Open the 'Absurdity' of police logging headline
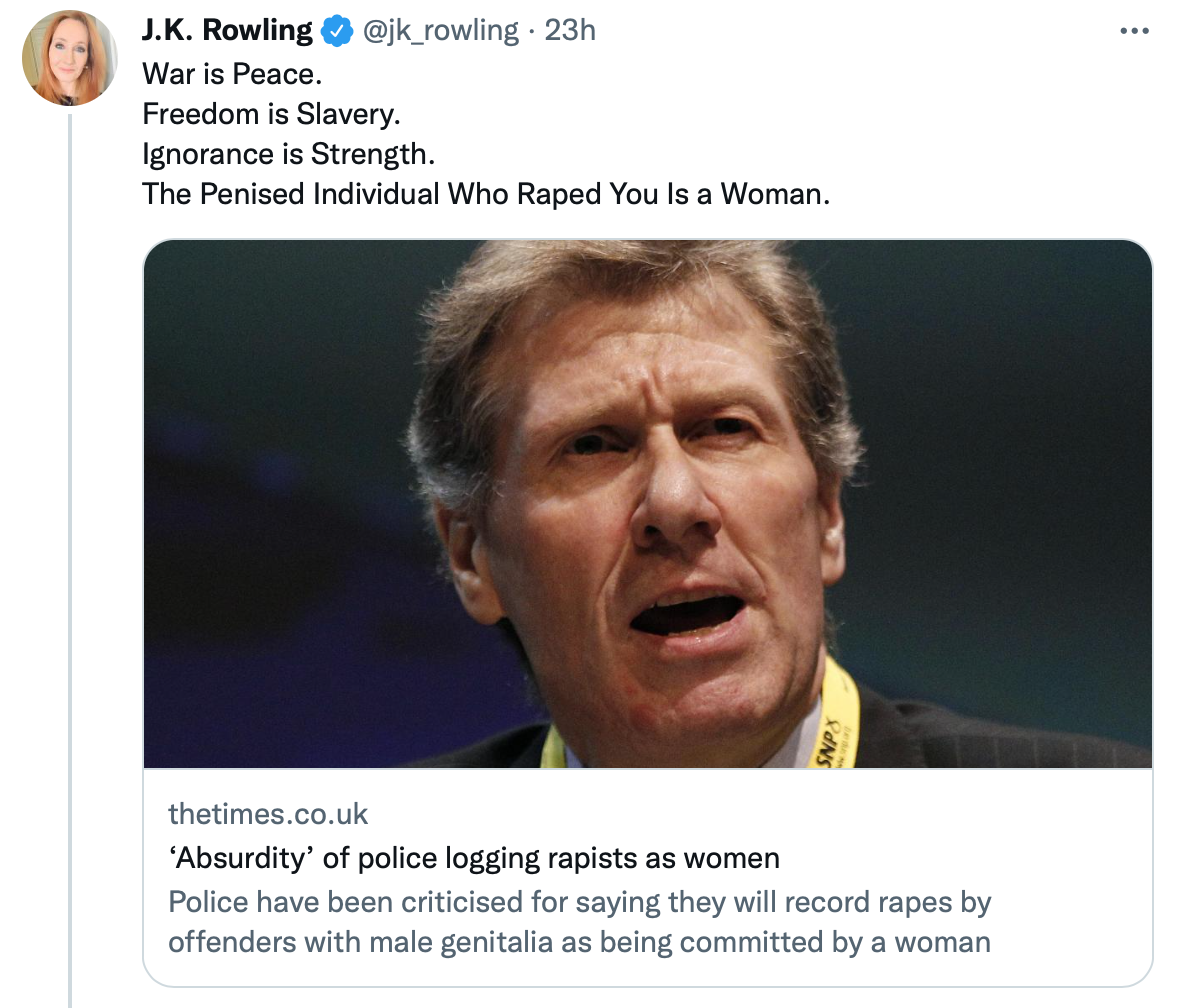1180x1008 pixels. click(473, 858)
